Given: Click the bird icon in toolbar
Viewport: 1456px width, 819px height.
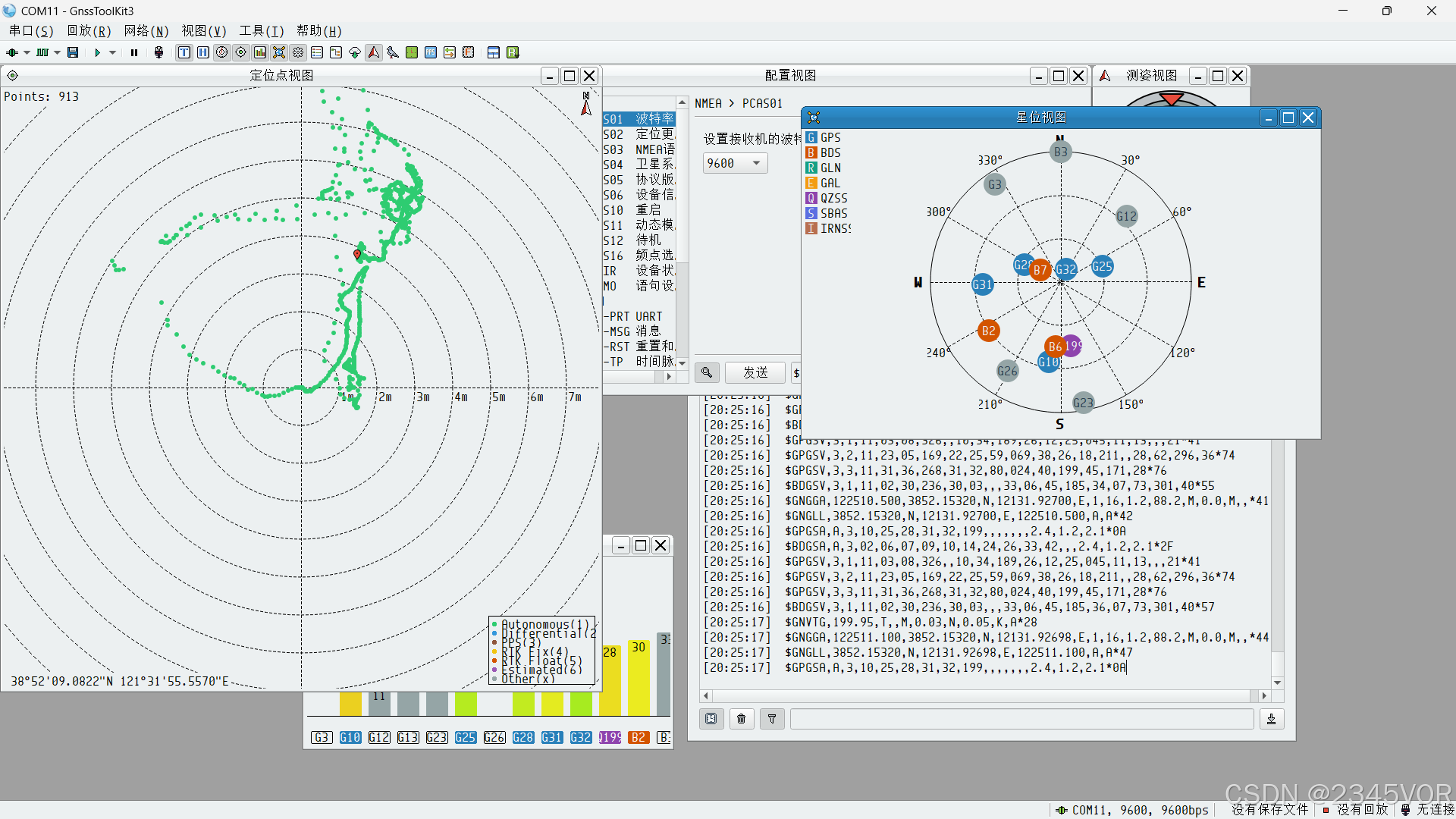Looking at the screenshot, I should [393, 52].
